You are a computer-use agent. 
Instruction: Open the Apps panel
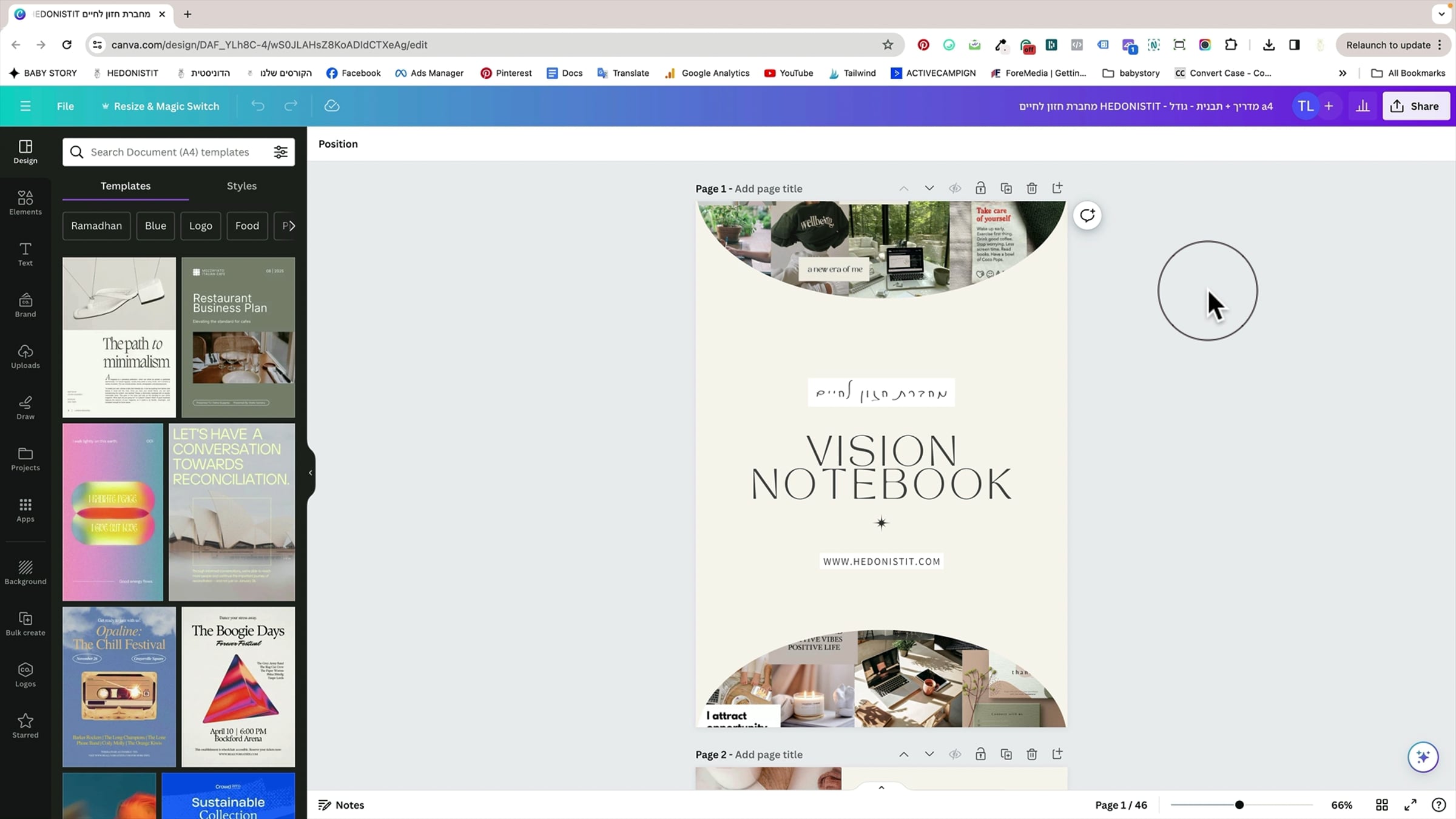25,510
